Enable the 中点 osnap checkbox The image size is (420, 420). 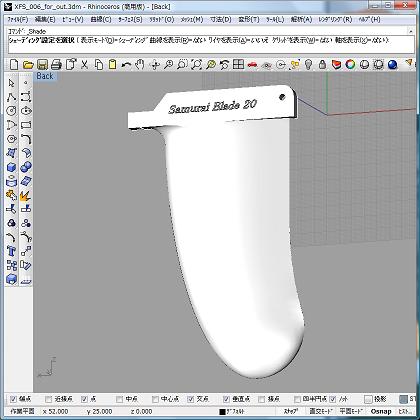pos(119,399)
